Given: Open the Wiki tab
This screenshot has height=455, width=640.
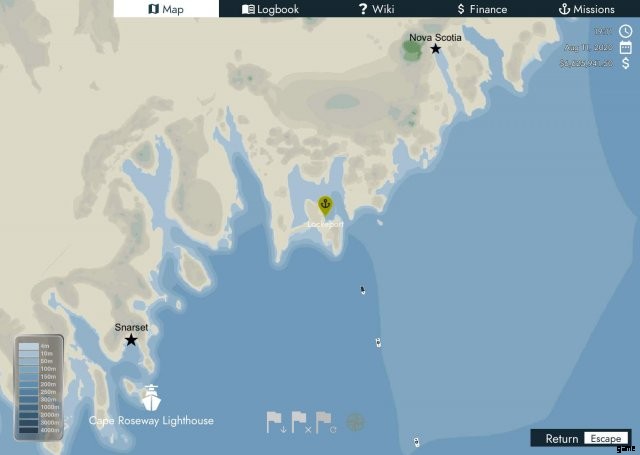Looking at the screenshot, I should point(376,9).
